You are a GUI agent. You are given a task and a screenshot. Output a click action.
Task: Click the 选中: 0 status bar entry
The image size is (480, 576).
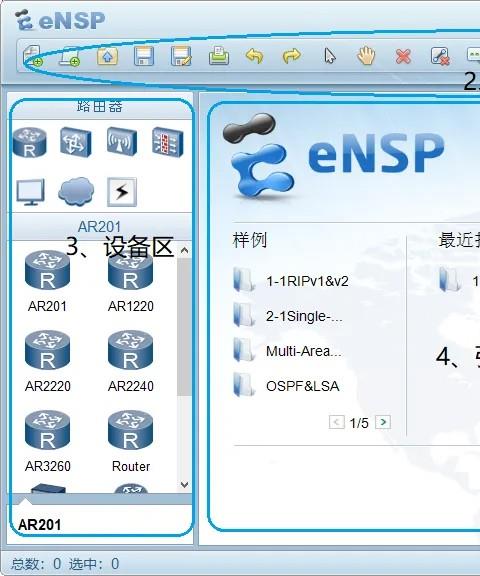(x=94, y=564)
